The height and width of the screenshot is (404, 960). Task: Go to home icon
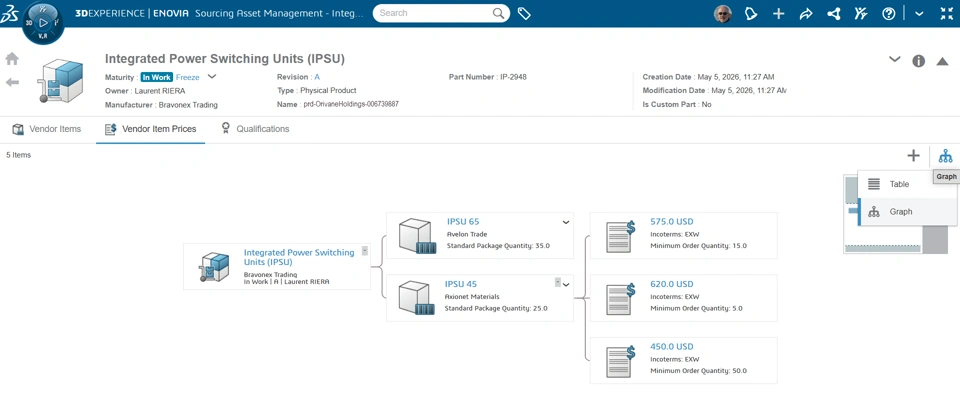12,59
